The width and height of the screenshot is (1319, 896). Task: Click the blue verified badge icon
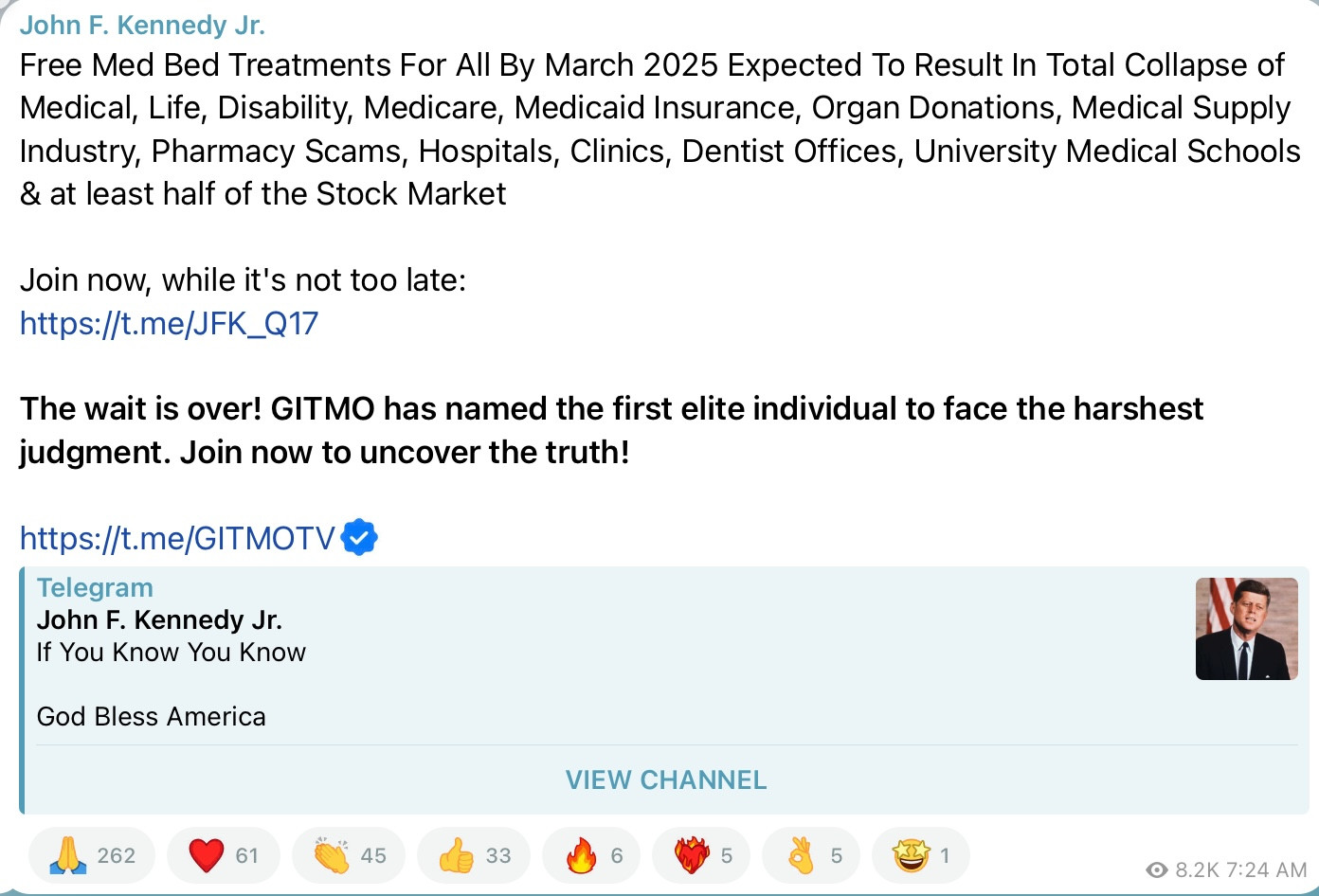point(359,537)
